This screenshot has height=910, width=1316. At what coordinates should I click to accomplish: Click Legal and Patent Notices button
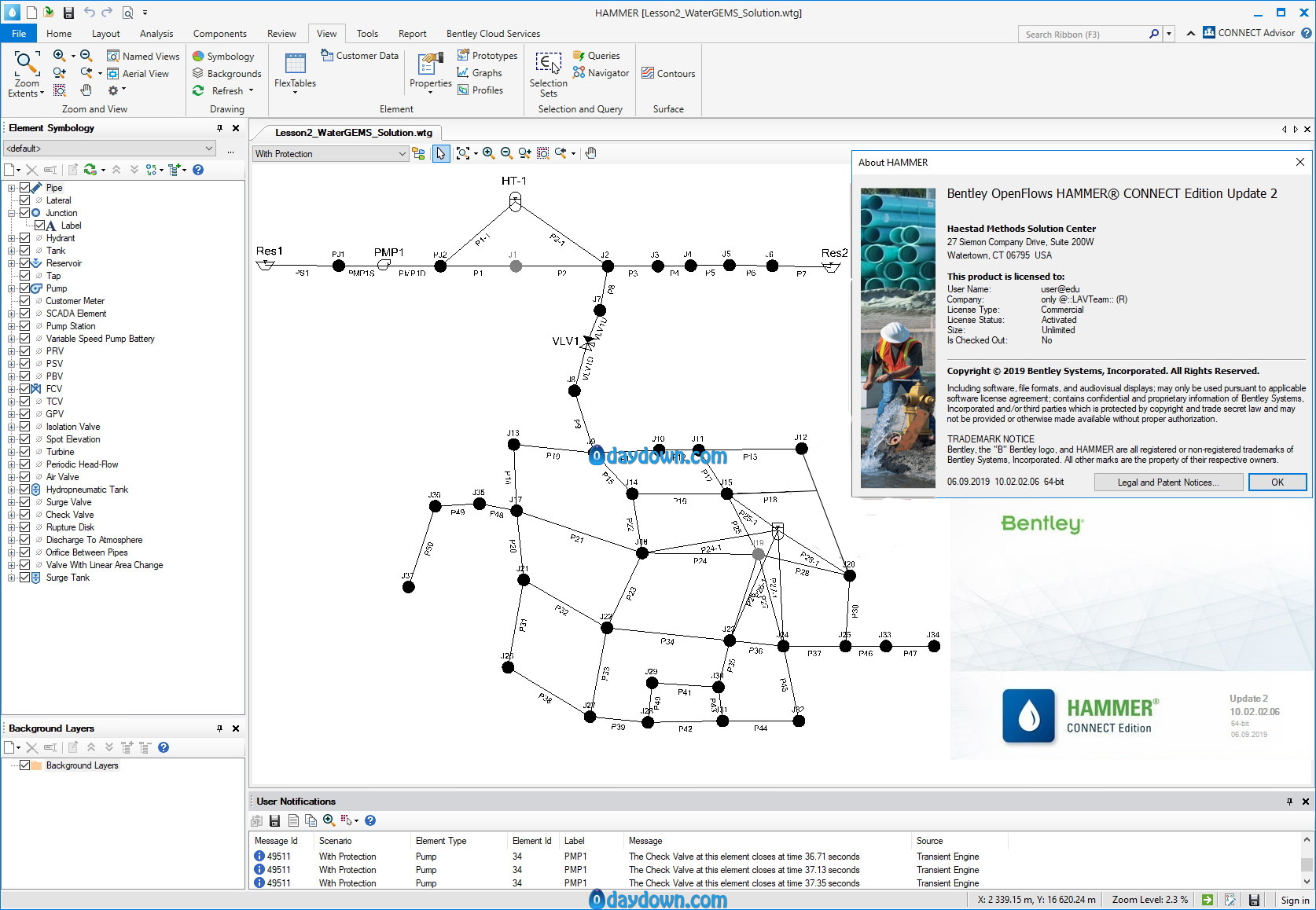pyautogui.click(x=1168, y=483)
